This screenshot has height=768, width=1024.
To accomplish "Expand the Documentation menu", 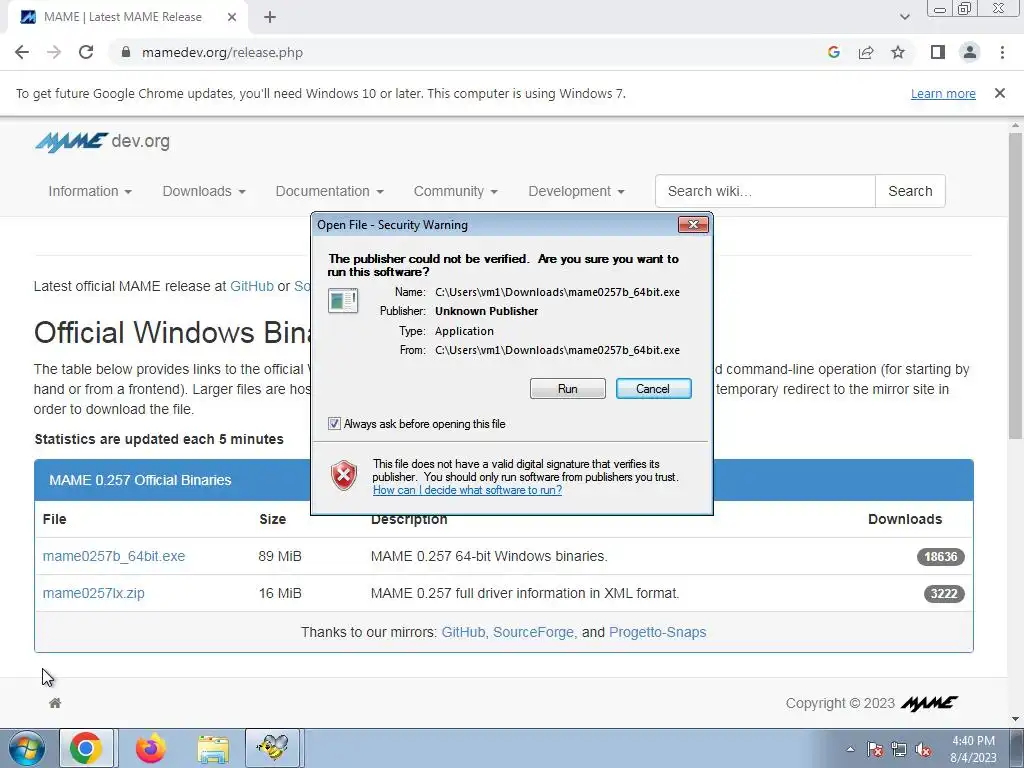I will coord(329,191).
